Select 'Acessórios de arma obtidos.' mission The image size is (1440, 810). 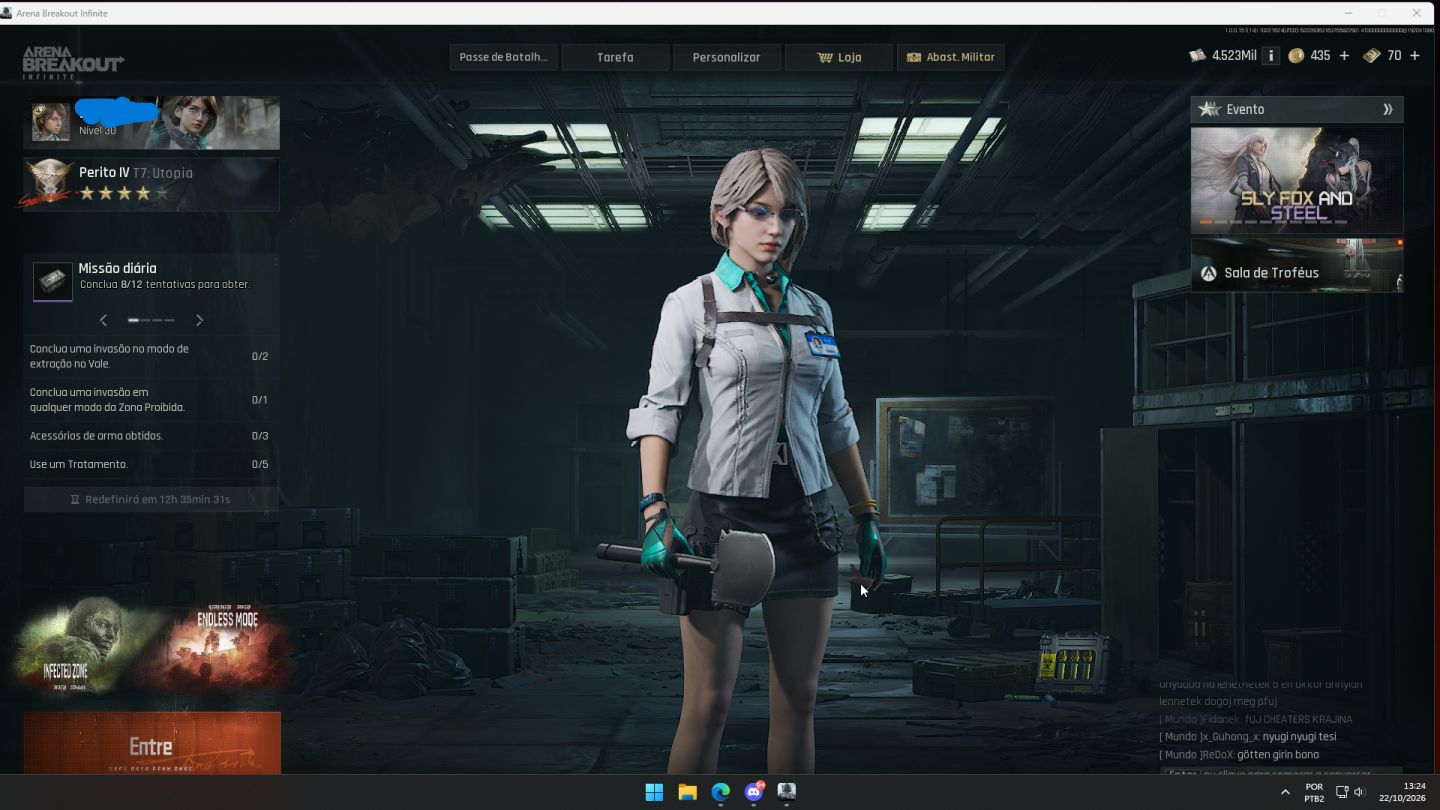[151, 436]
